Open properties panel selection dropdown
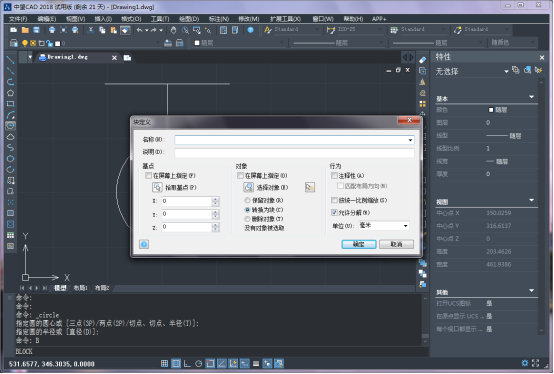 [x=506, y=71]
